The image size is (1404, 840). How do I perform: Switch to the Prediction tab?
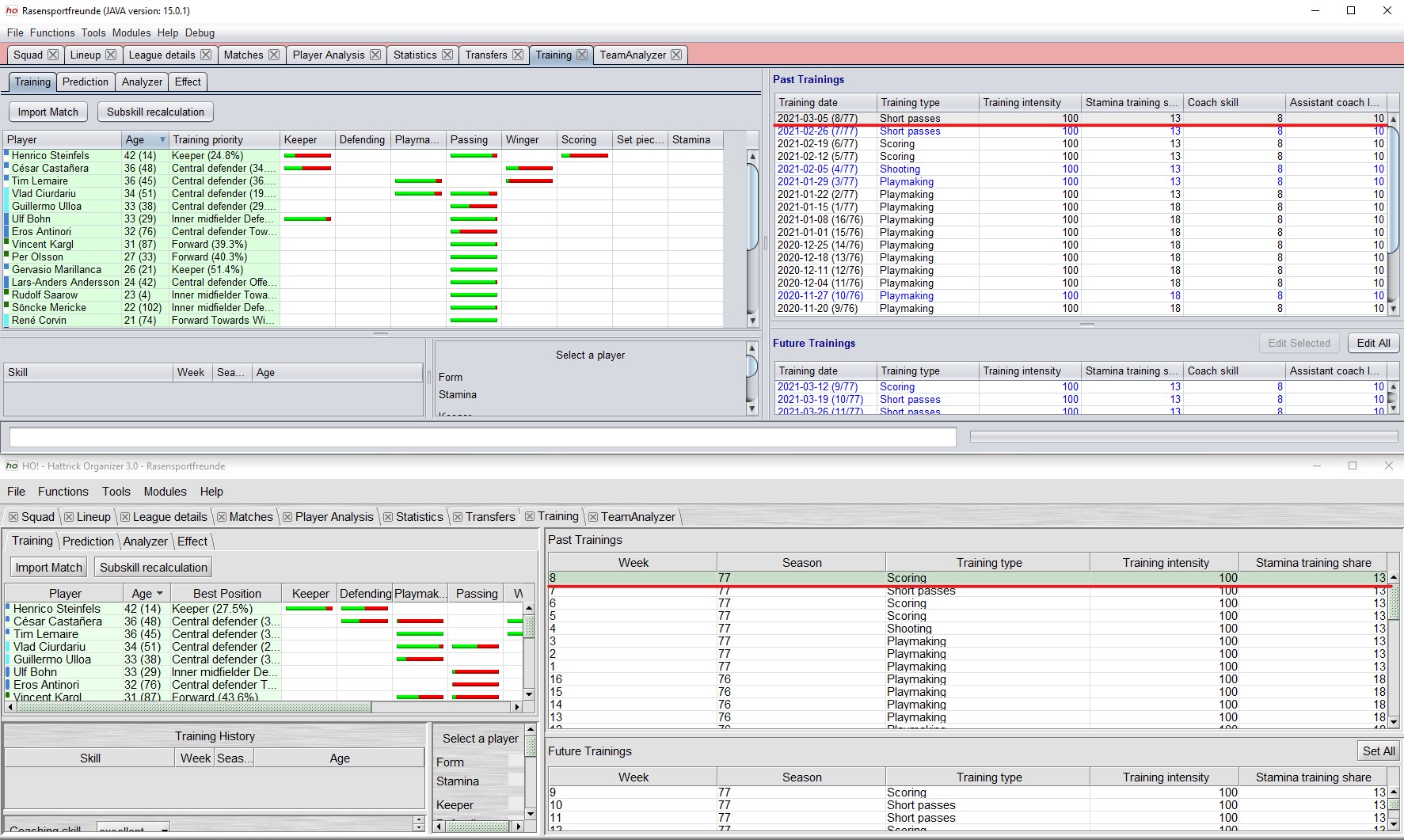86,82
